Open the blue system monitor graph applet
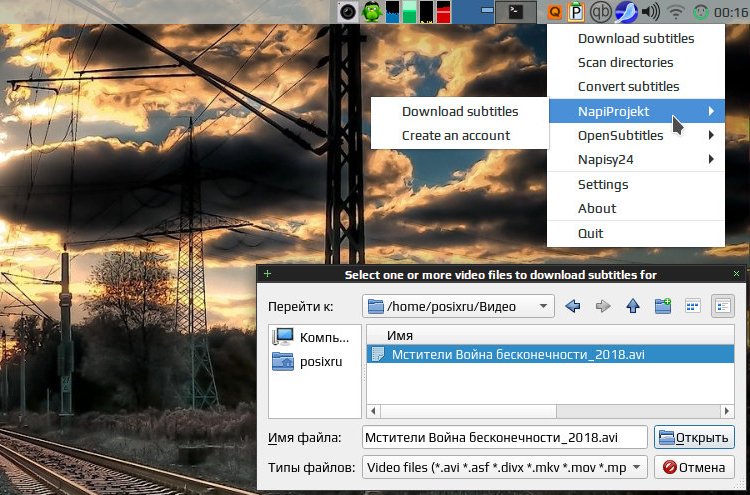 pyautogui.click(x=392, y=12)
